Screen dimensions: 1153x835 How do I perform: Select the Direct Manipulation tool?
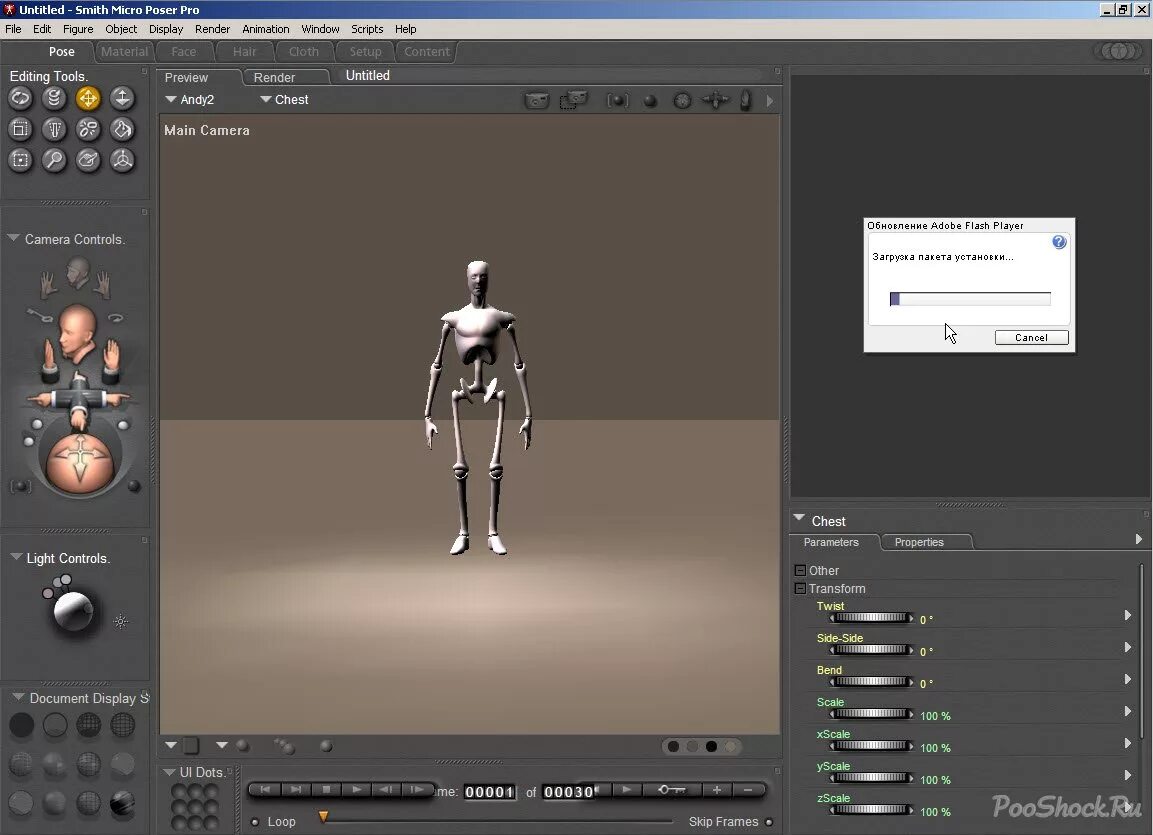(122, 160)
